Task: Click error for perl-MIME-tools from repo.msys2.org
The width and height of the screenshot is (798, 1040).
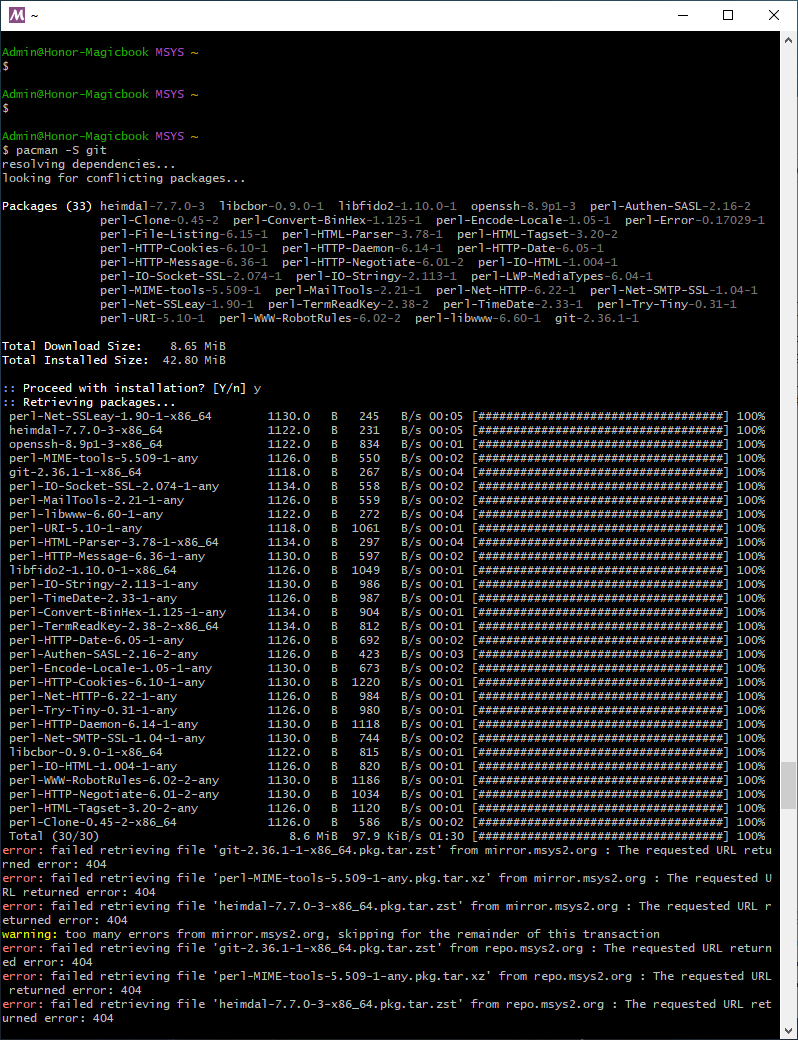Action: point(387,983)
